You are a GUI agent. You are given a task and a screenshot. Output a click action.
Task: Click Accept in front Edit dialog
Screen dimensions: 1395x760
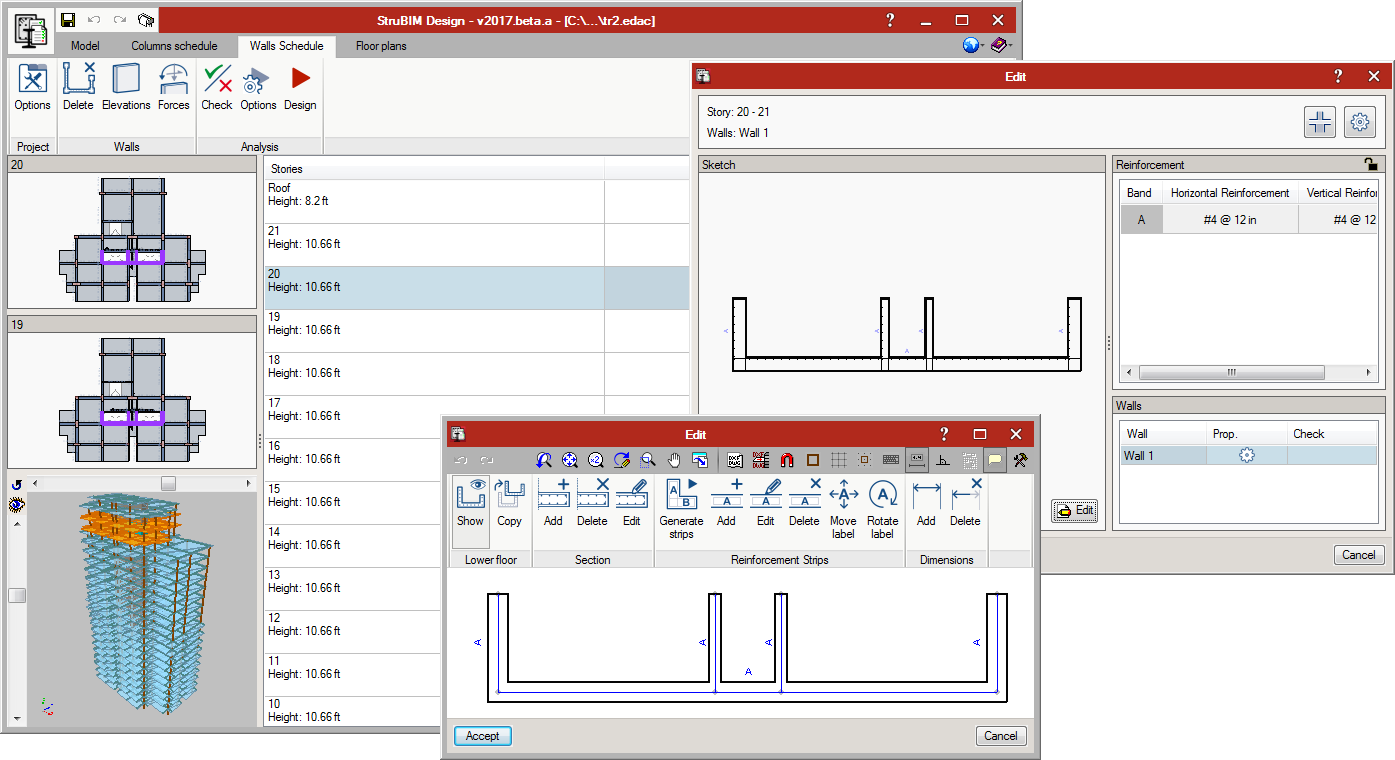coord(483,736)
